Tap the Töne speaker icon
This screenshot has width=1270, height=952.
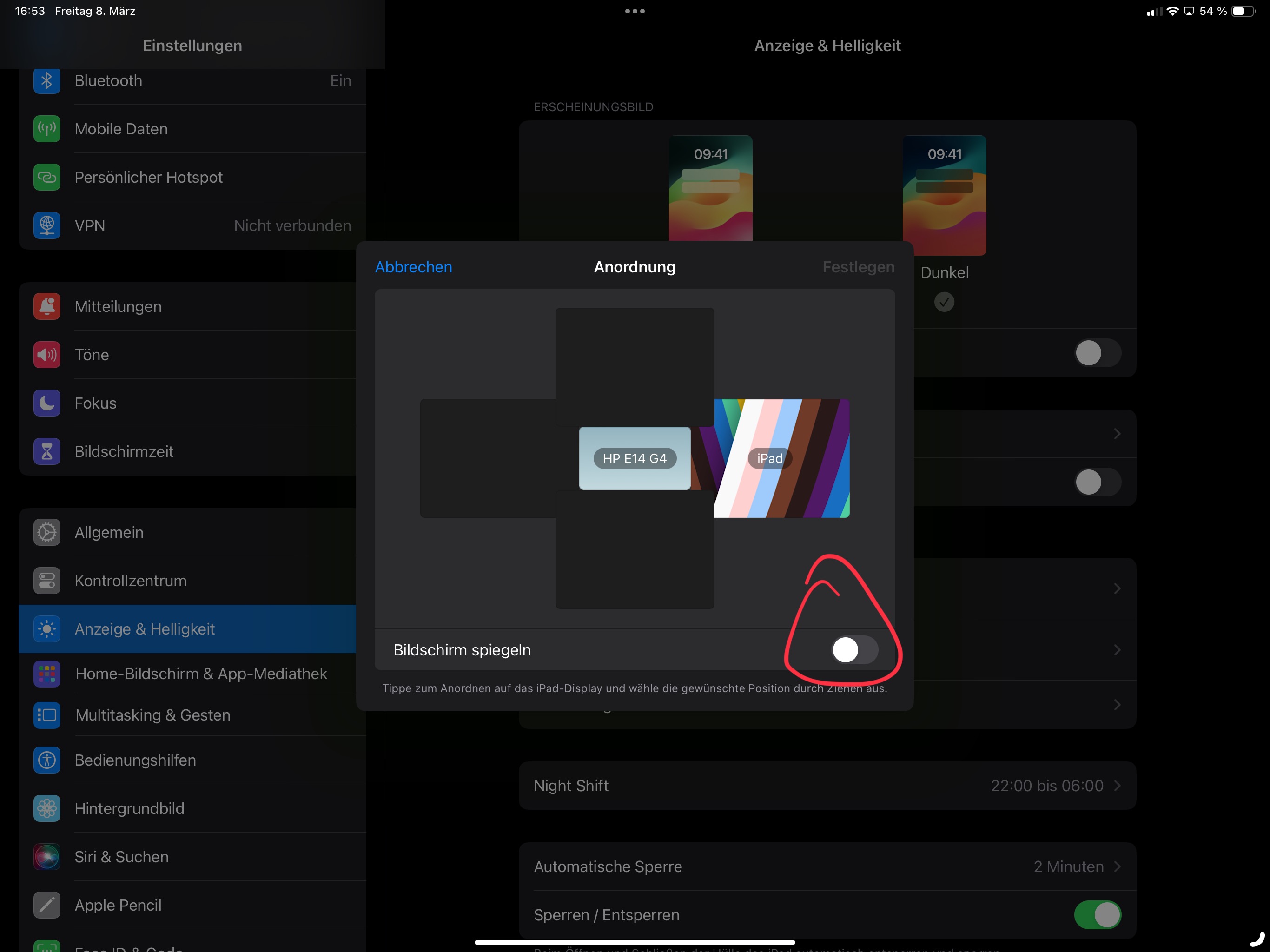click(46, 355)
